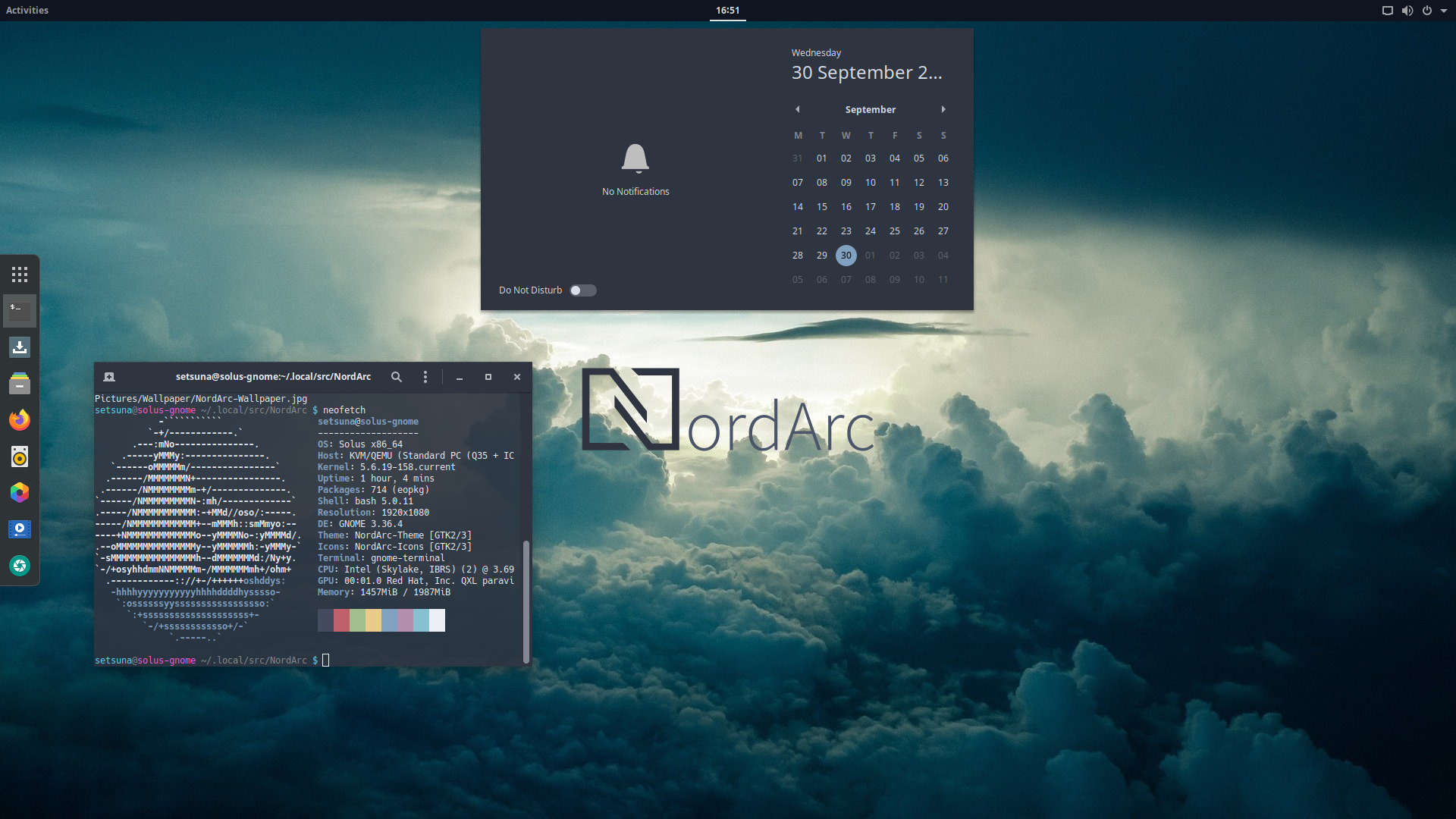Click the Terminal icon in the dock
Viewport: 1456px width, 819px height.
[20, 311]
